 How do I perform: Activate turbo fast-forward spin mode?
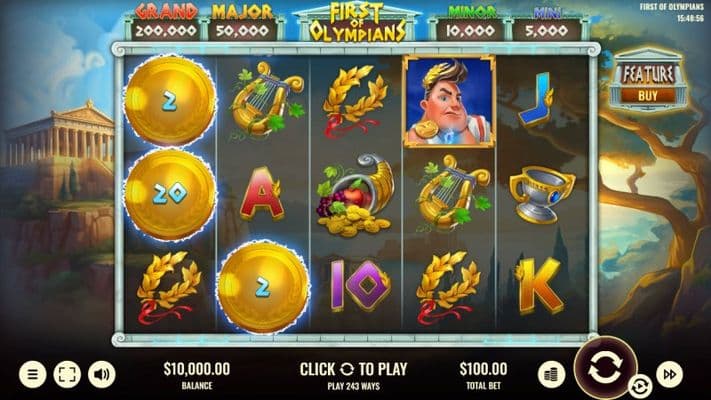coord(670,375)
